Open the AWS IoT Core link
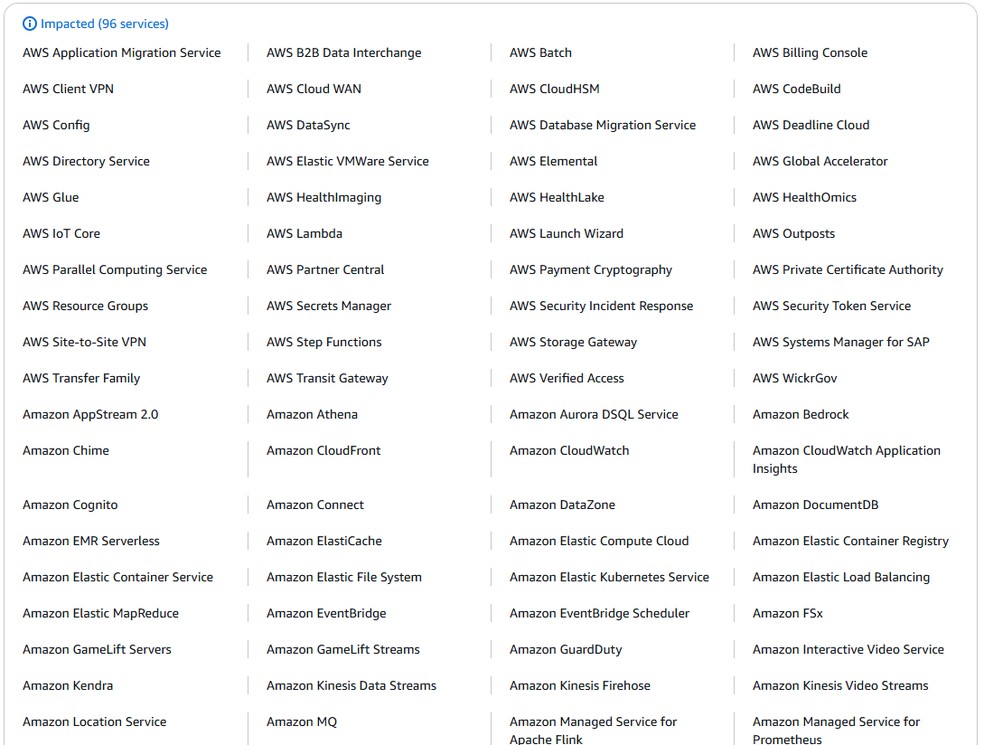Screen dimensions: 984x745 point(62,233)
